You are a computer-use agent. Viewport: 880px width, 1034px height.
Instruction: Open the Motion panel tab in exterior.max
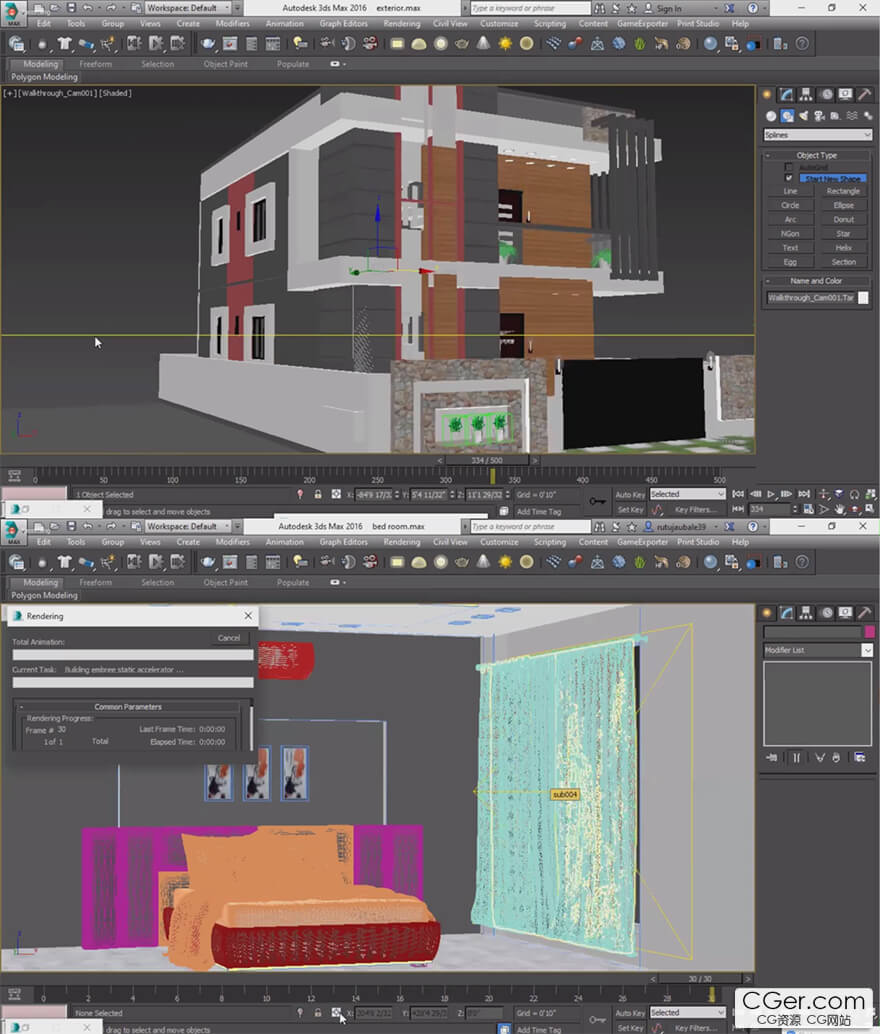(826, 94)
